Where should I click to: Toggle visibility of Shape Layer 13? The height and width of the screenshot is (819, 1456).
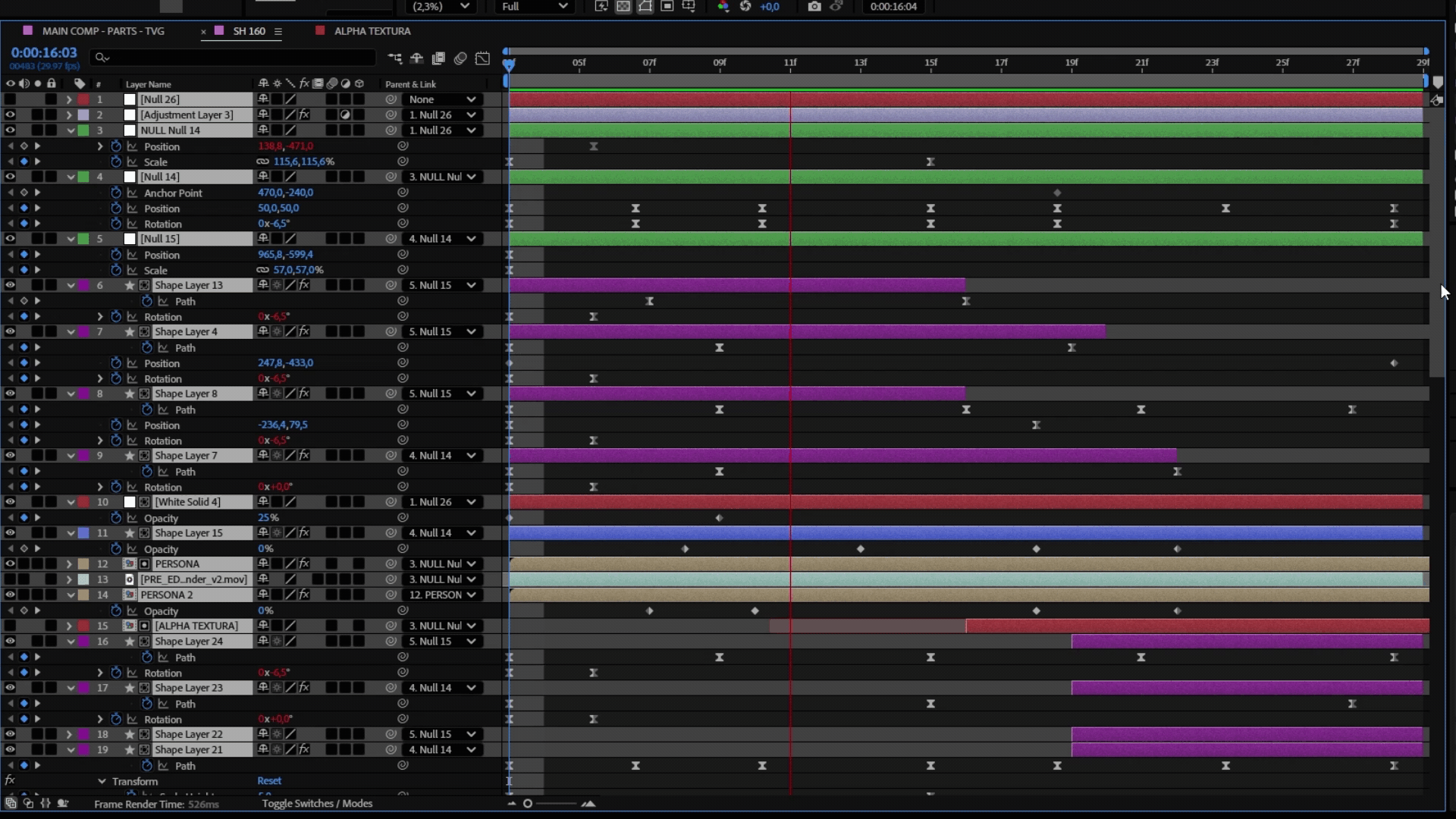click(x=10, y=285)
